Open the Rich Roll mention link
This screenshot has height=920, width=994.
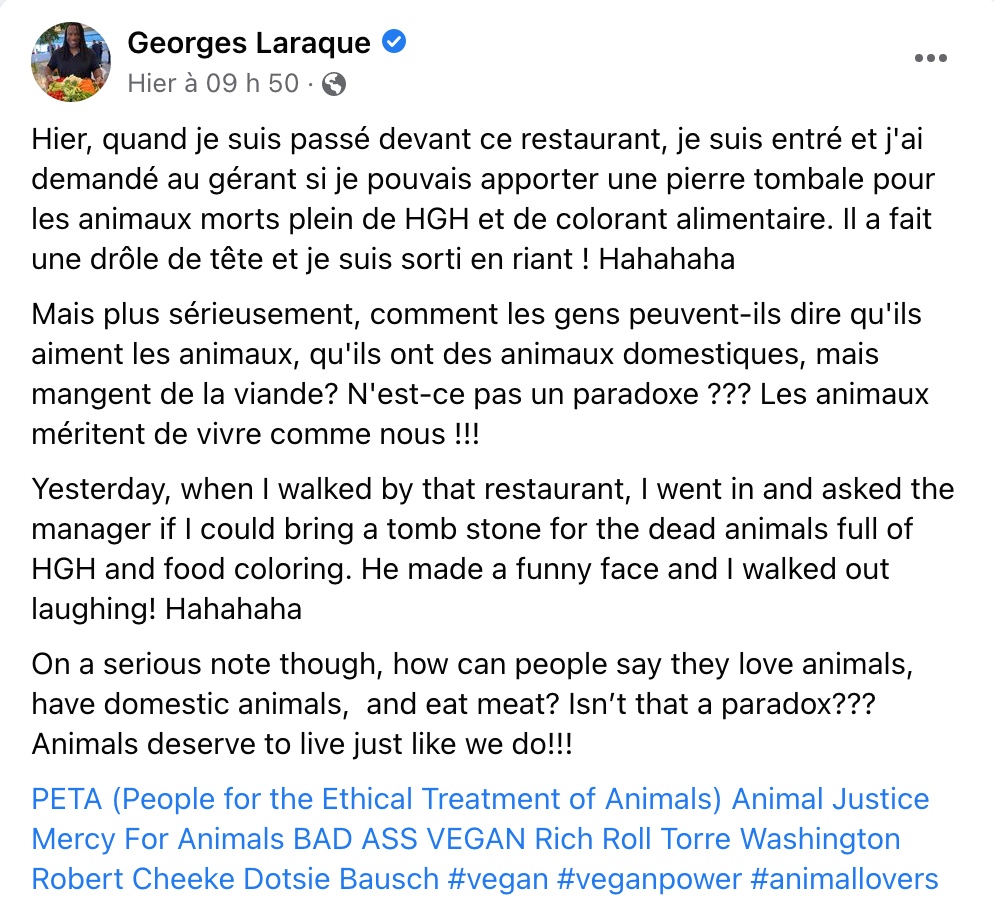[593, 839]
